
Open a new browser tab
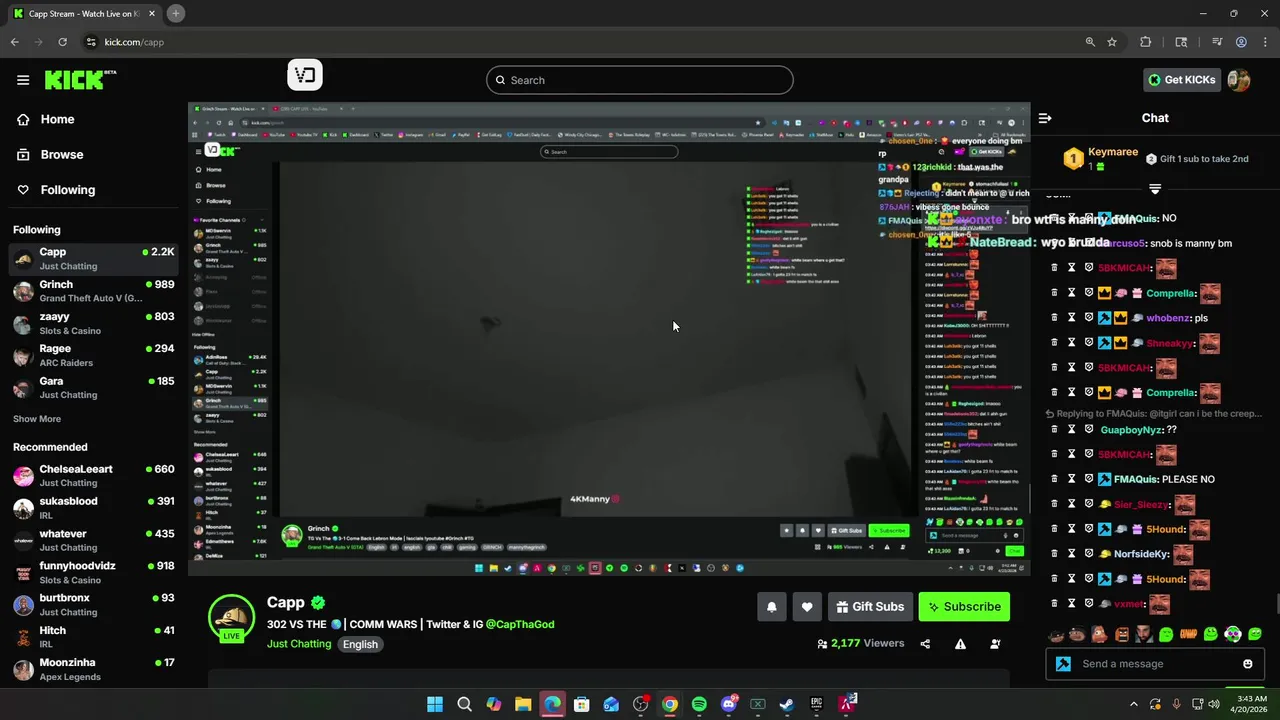175,13
